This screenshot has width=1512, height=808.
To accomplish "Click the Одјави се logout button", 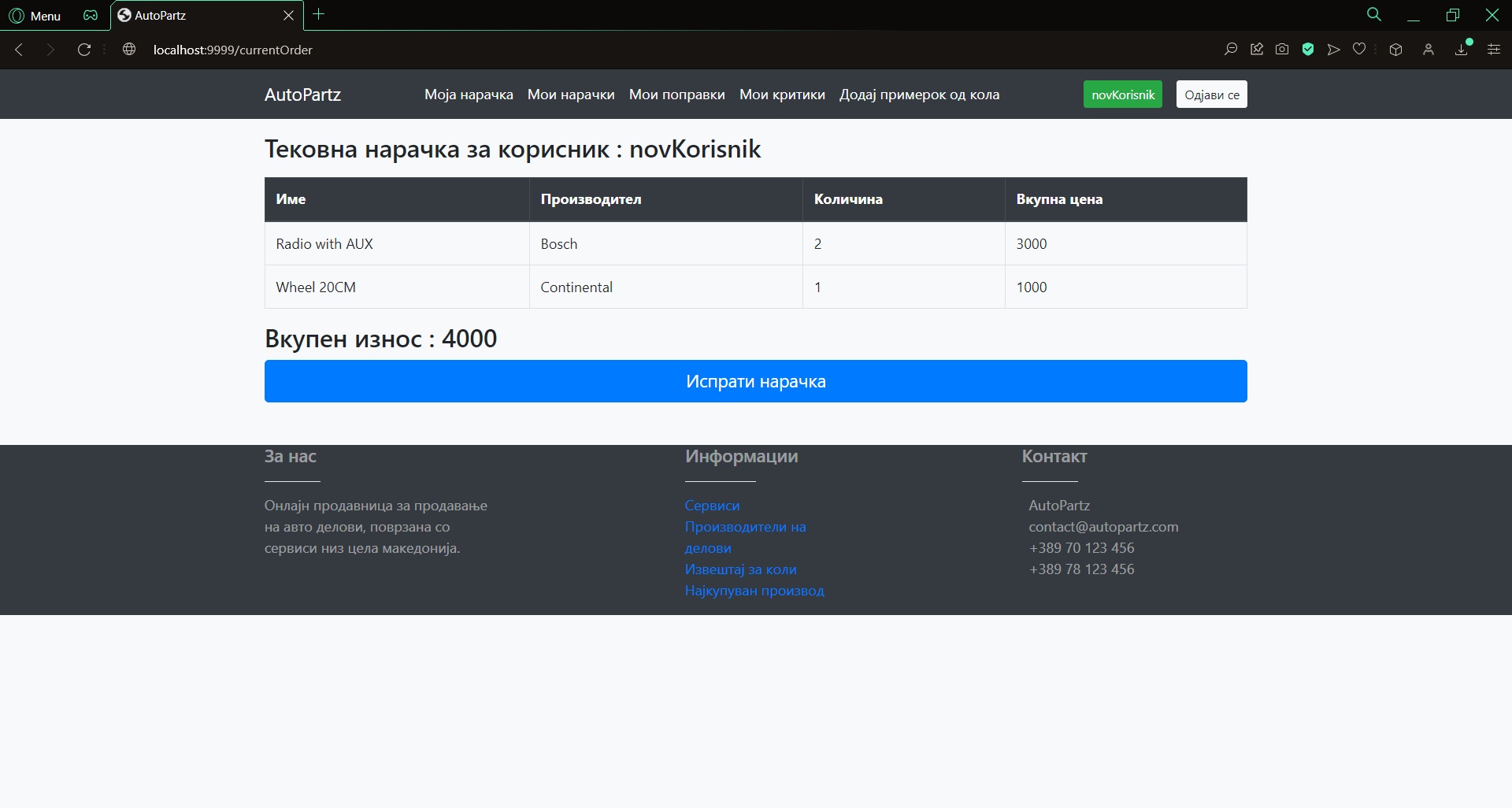I will tap(1211, 95).
